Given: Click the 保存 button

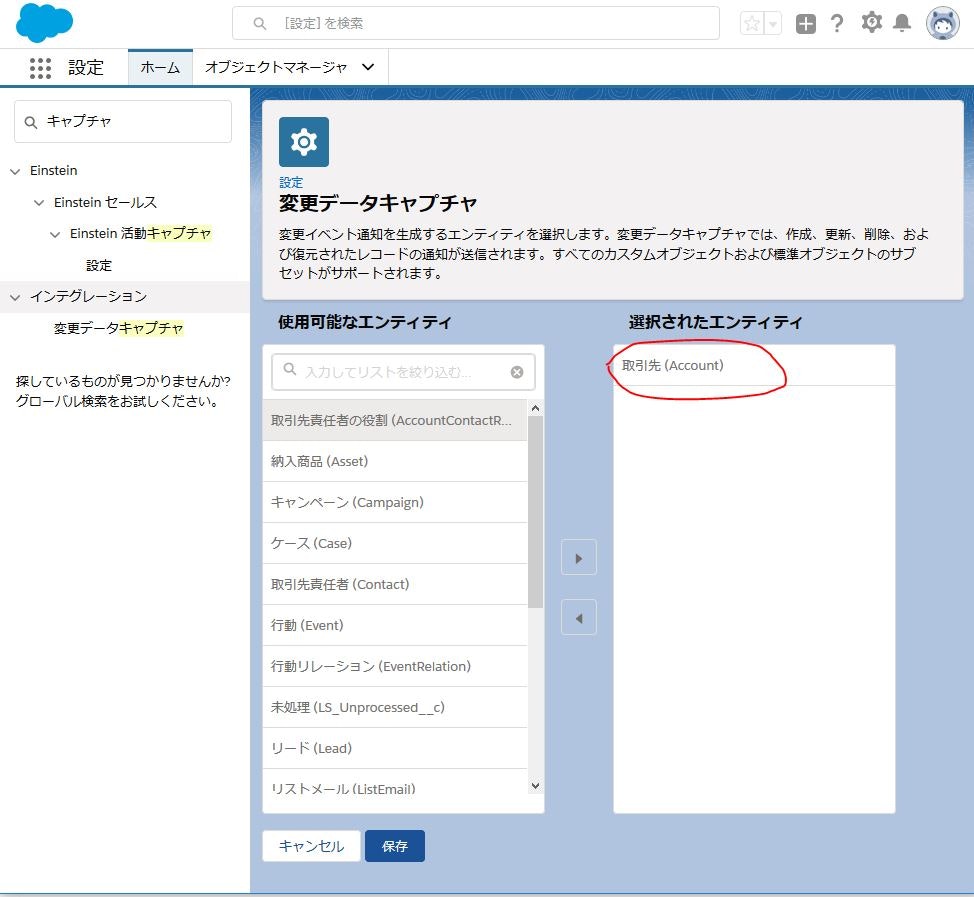Looking at the screenshot, I should (395, 845).
